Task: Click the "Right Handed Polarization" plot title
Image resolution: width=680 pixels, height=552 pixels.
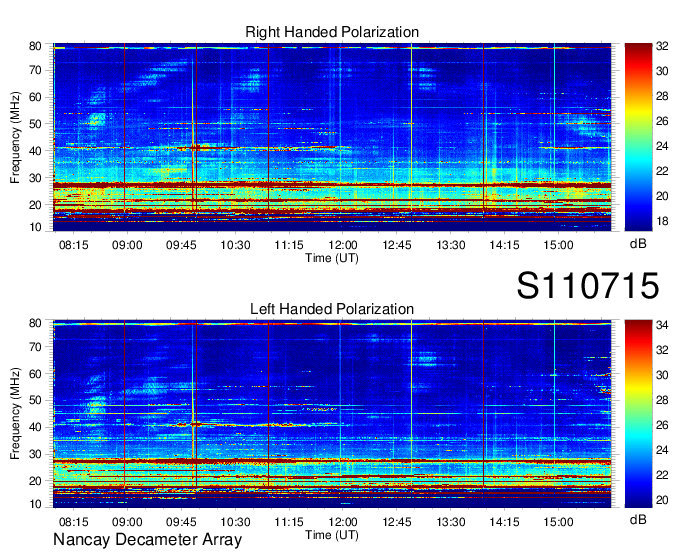Action: [332, 32]
